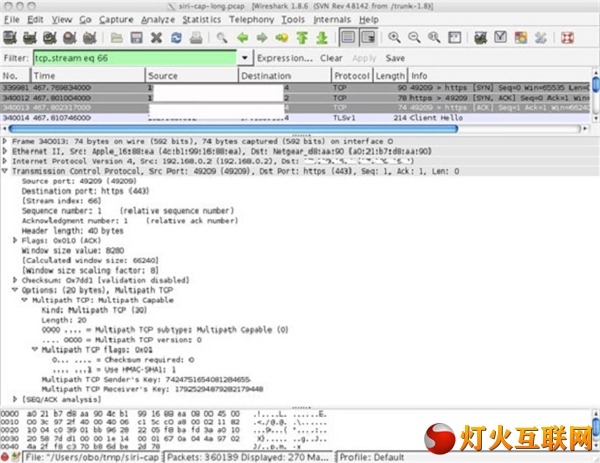Collapse Multipath TCP flags: 0x01
600x463 pixels.
coord(35,349)
